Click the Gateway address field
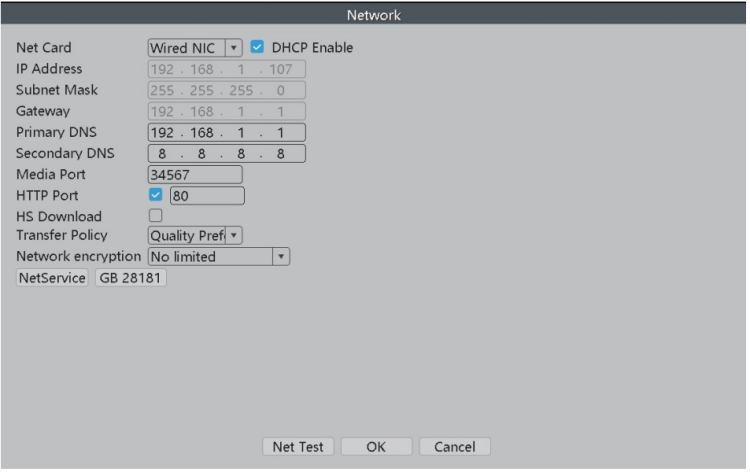Image resolution: width=750 pixels, height=472 pixels. click(x=226, y=111)
